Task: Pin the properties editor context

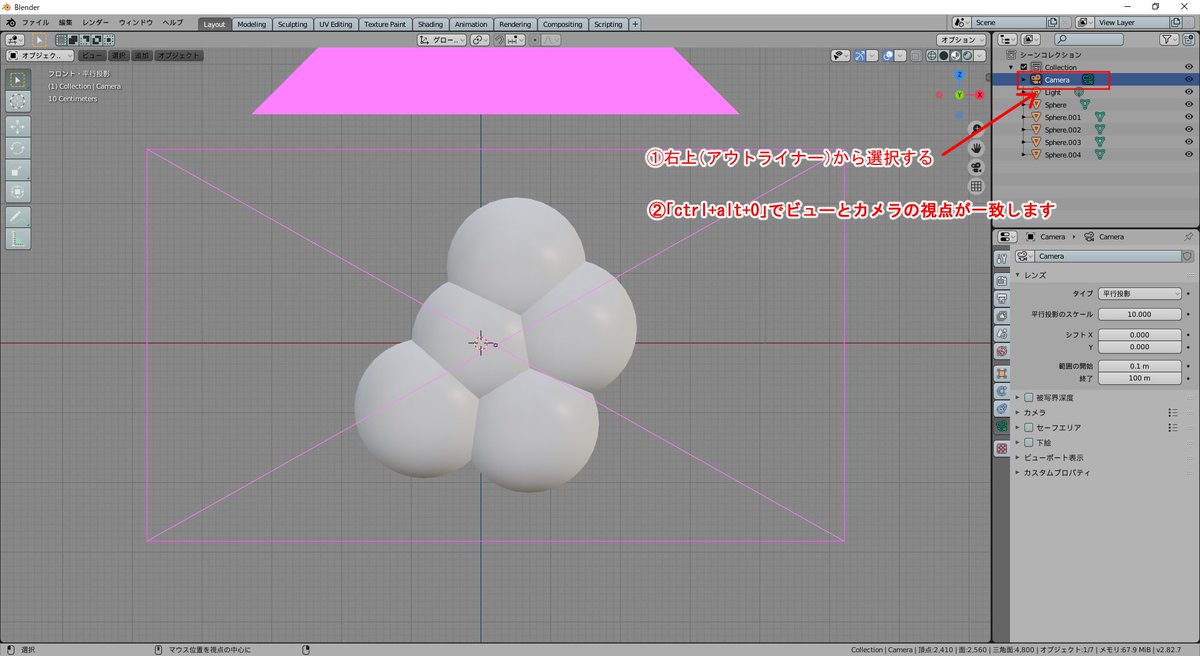Action: (x=1188, y=237)
